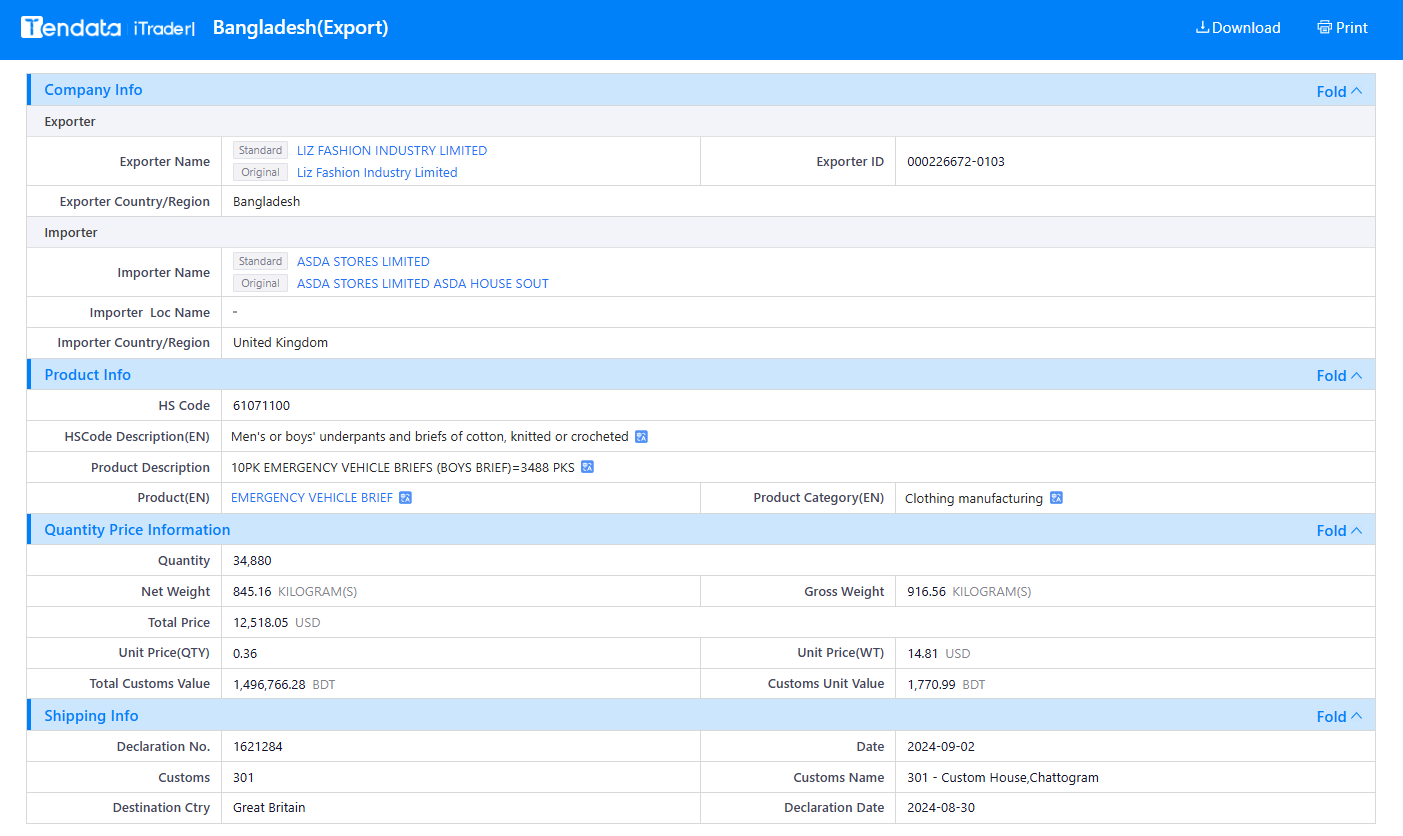The height and width of the screenshot is (836, 1403).
Task: Click Importer Country value United Kingdom
Action: [280, 343]
